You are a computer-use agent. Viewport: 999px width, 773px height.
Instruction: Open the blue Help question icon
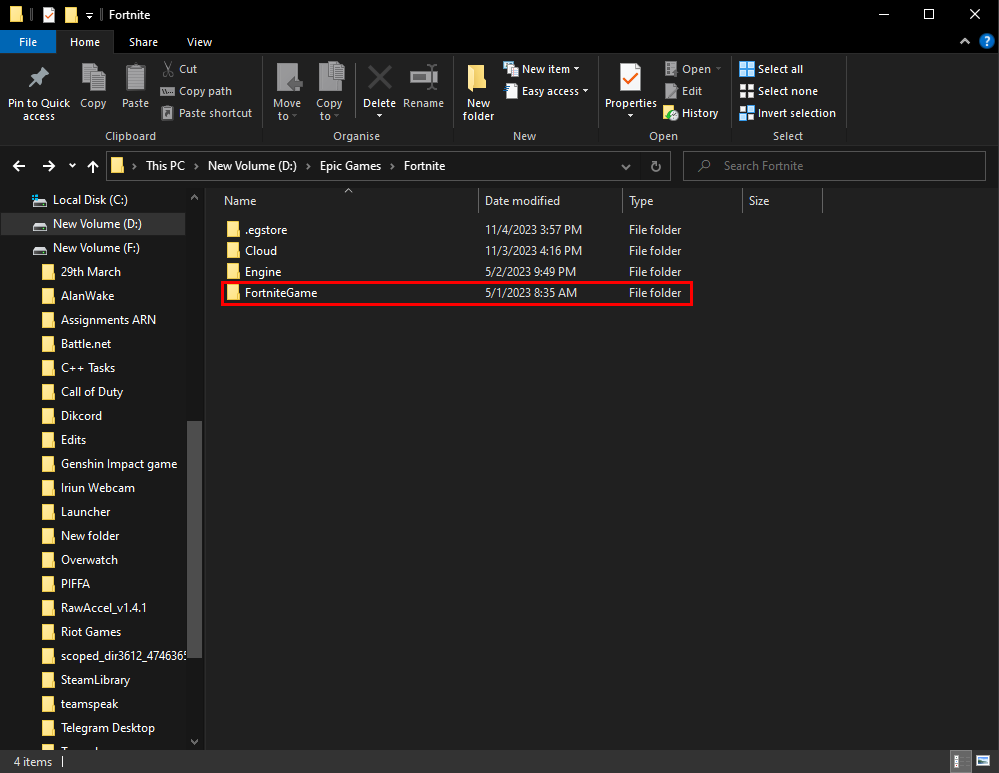(986, 41)
